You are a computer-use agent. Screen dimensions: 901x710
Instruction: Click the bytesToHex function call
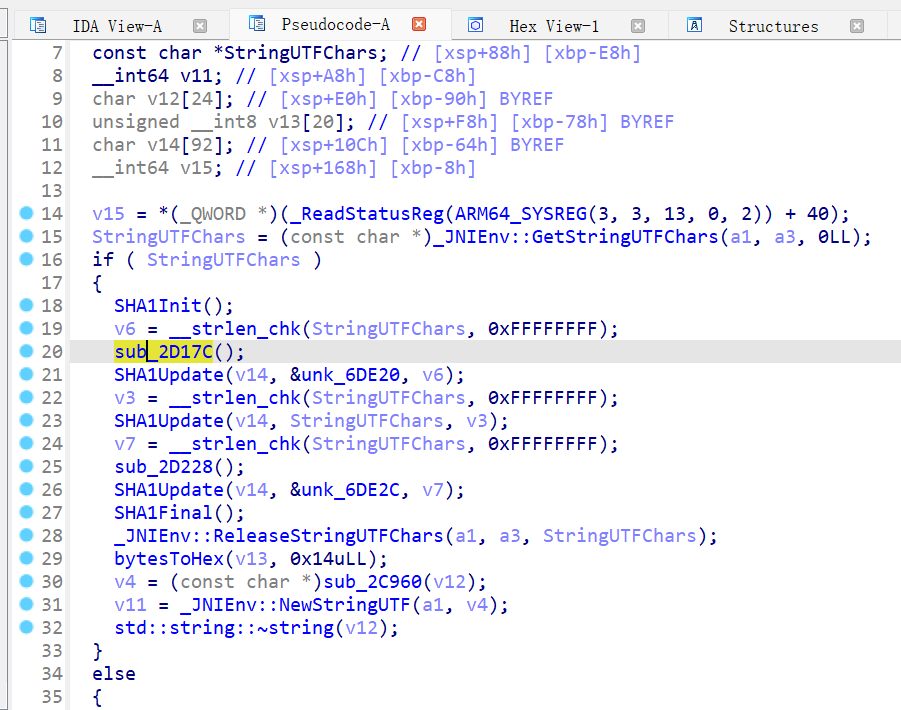click(169, 558)
